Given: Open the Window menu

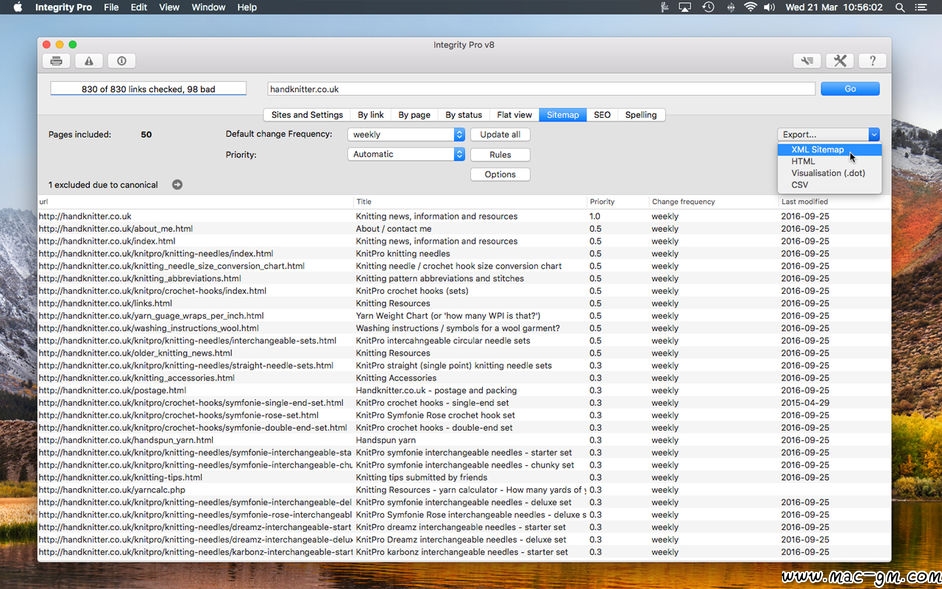Looking at the screenshot, I should (208, 7).
